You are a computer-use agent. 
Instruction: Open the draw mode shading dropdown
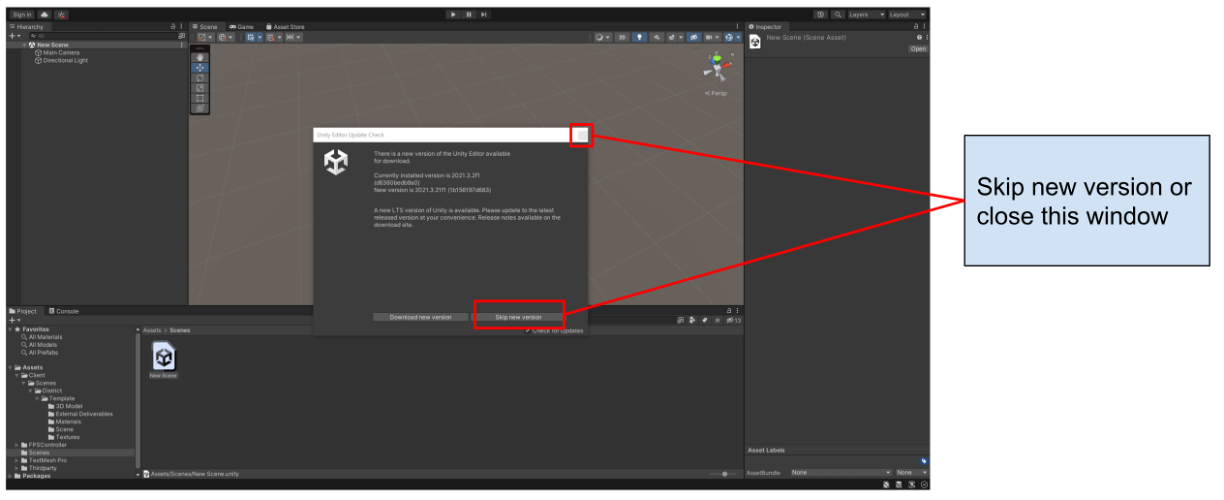tap(602, 37)
